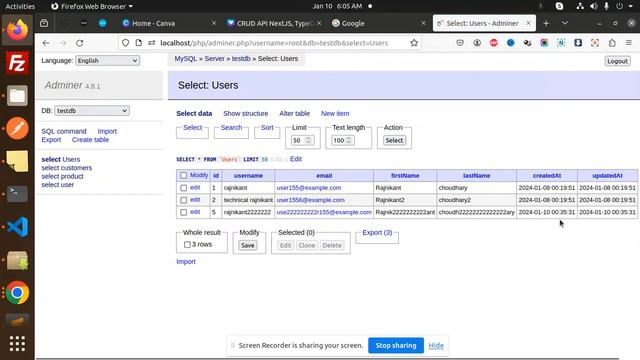Viewport: 640px width, 360px height.
Task: Open Alter table link
Action: [294, 113]
